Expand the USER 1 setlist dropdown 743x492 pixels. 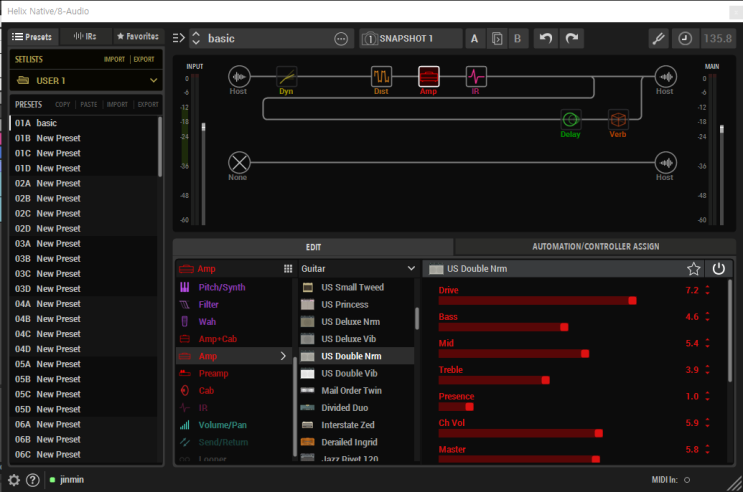tap(85, 80)
